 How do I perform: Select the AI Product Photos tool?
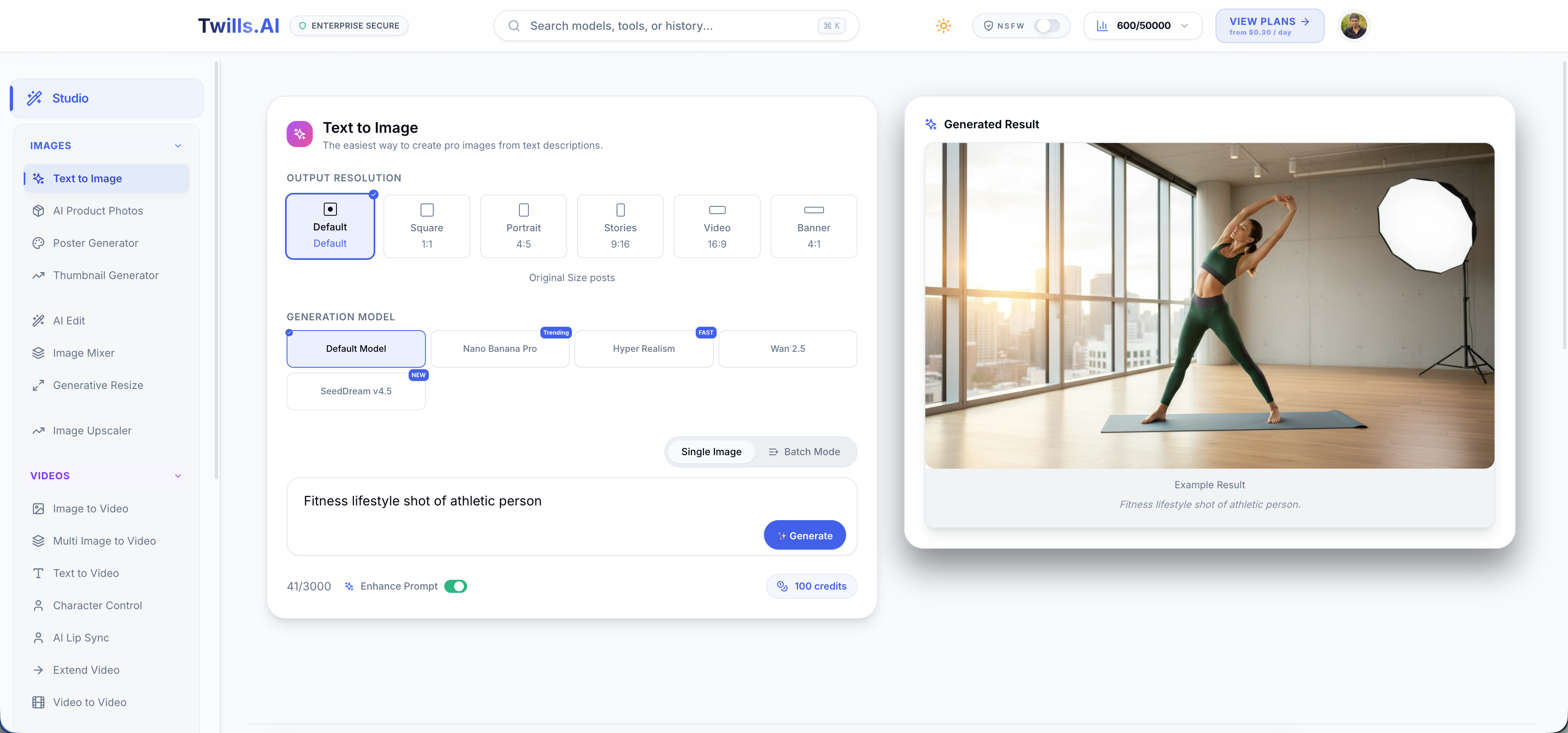coord(98,210)
